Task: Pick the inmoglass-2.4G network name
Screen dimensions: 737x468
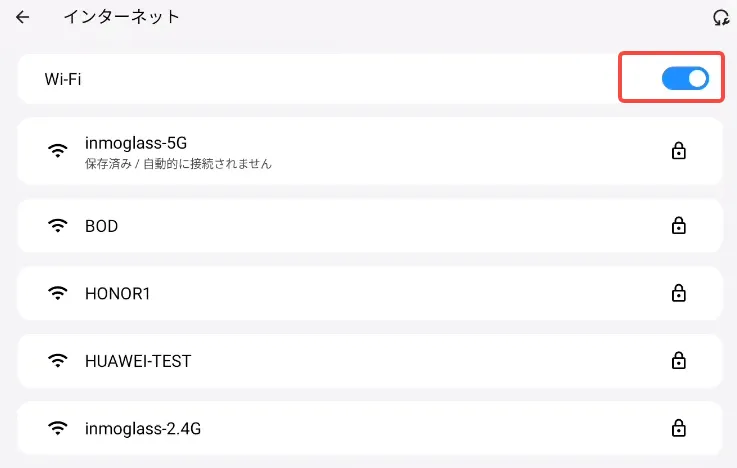Action: coord(142,428)
